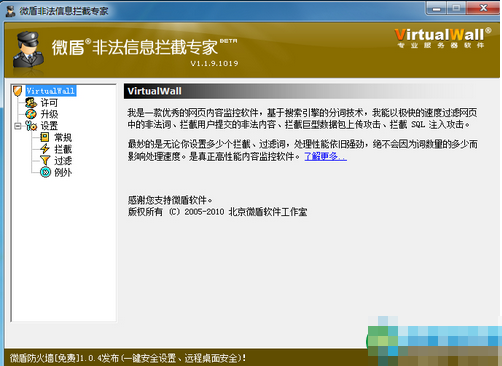Select the VirtualWall root tree item

51,91
